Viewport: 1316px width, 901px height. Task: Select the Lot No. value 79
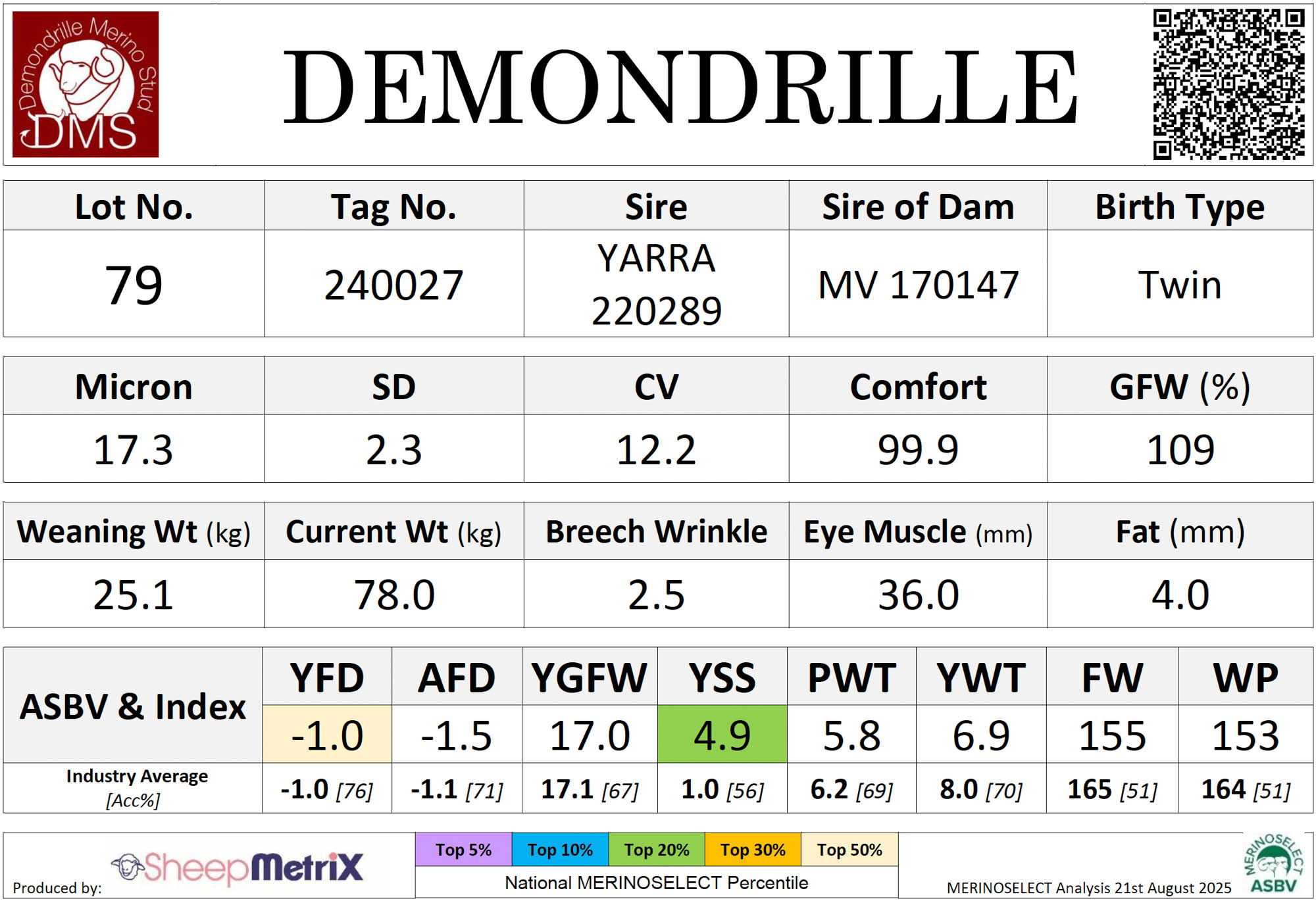click(x=134, y=285)
